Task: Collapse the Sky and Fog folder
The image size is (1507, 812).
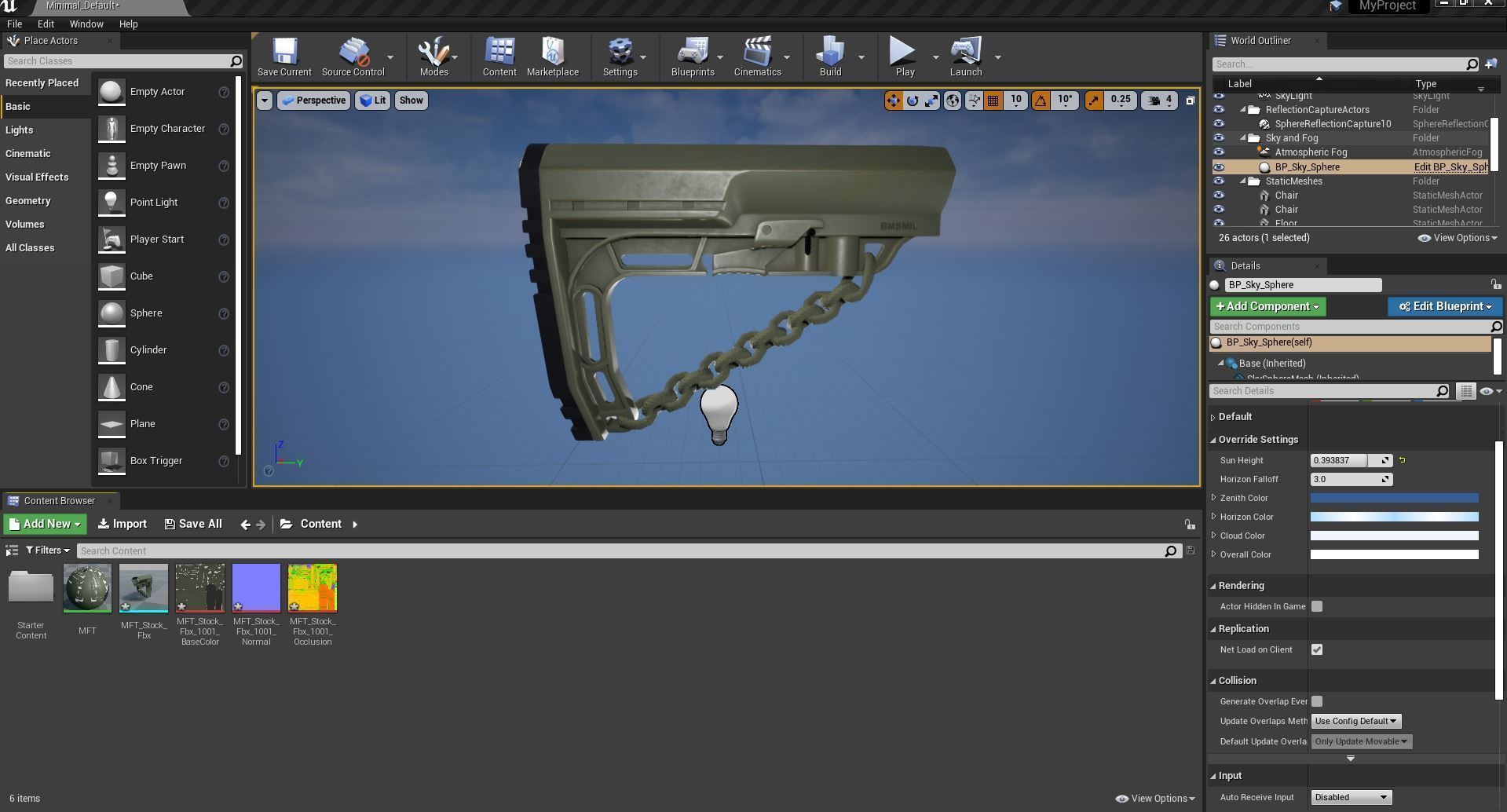Action: pos(1243,138)
